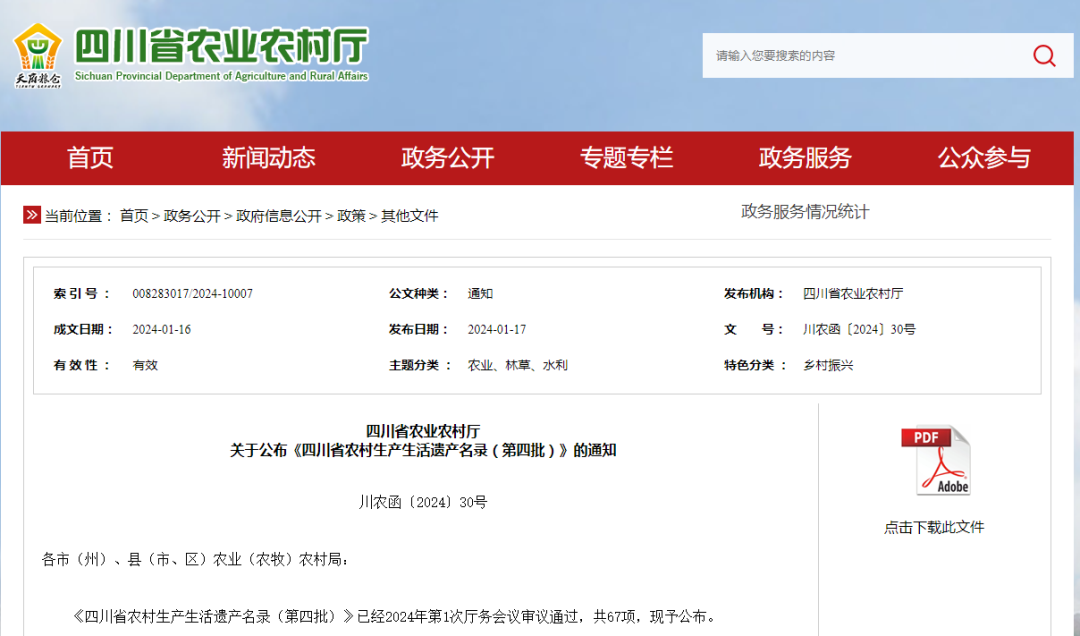Viewport: 1080px width, 636px height.
Task: Go to 政策 in the breadcrumb
Action: 351,216
